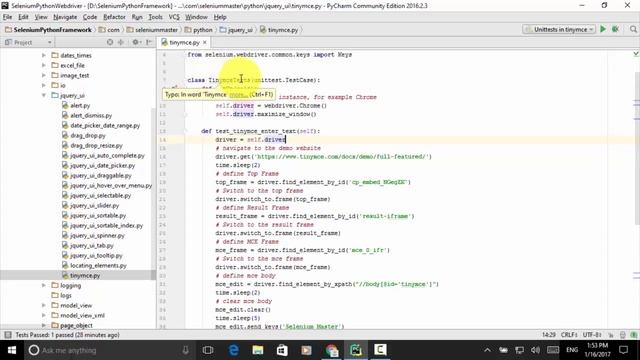Open the Navigate menu

pyautogui.click(x=65, y=17)
